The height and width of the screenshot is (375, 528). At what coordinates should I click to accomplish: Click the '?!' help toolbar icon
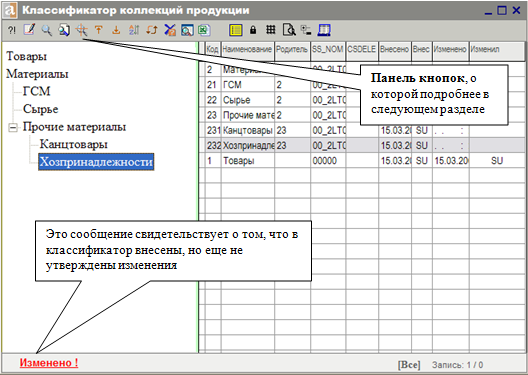pyautogui.click(x=12, y=30)
